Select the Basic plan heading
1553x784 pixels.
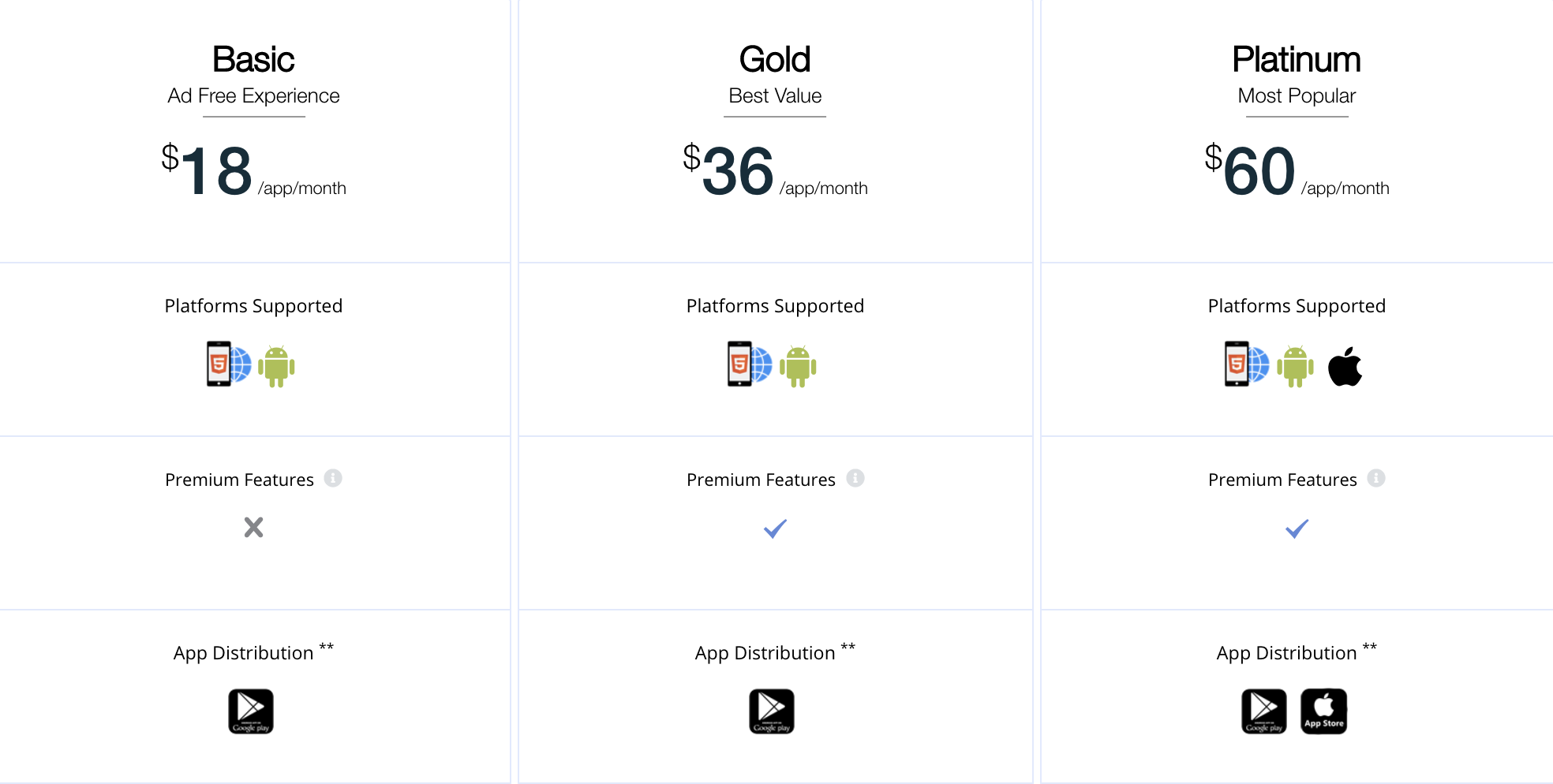(253, 59)
